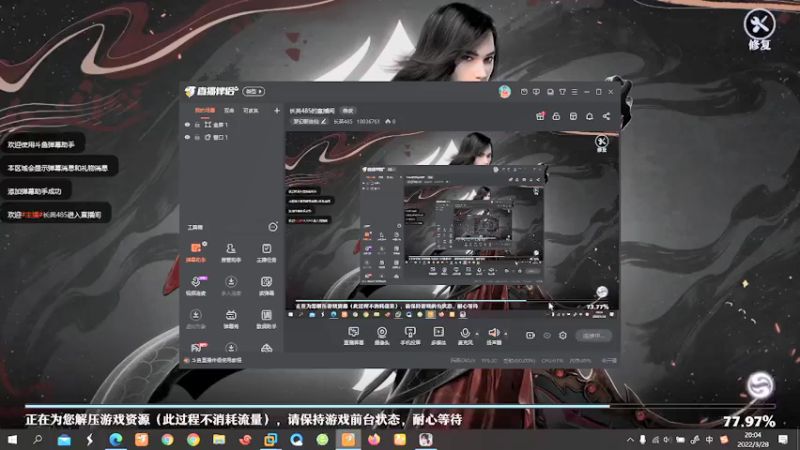Open the 多人连麦 download tool
The image size is (800, 450).
(x=231, y=286)
